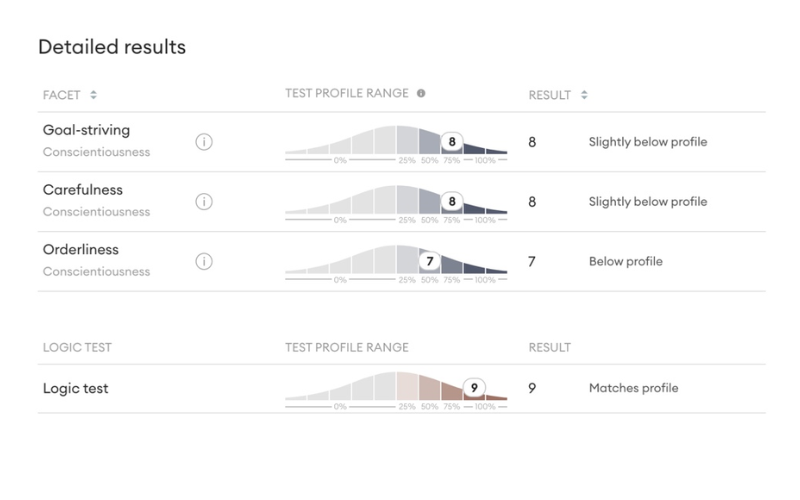This screenshot has width=800, height=500.
Task: Select the Goal-striving facet name
Action: click(x=86, y=131)
